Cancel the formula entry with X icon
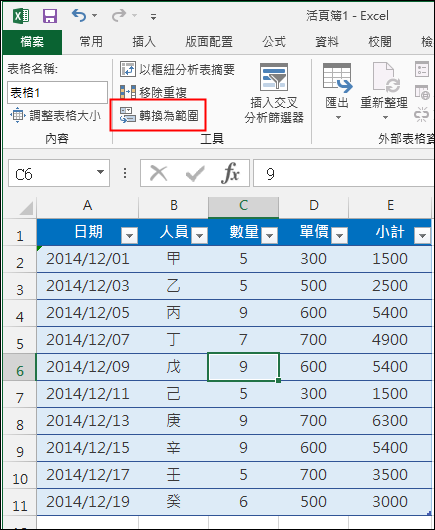435x530 pixels. (159, 174)
